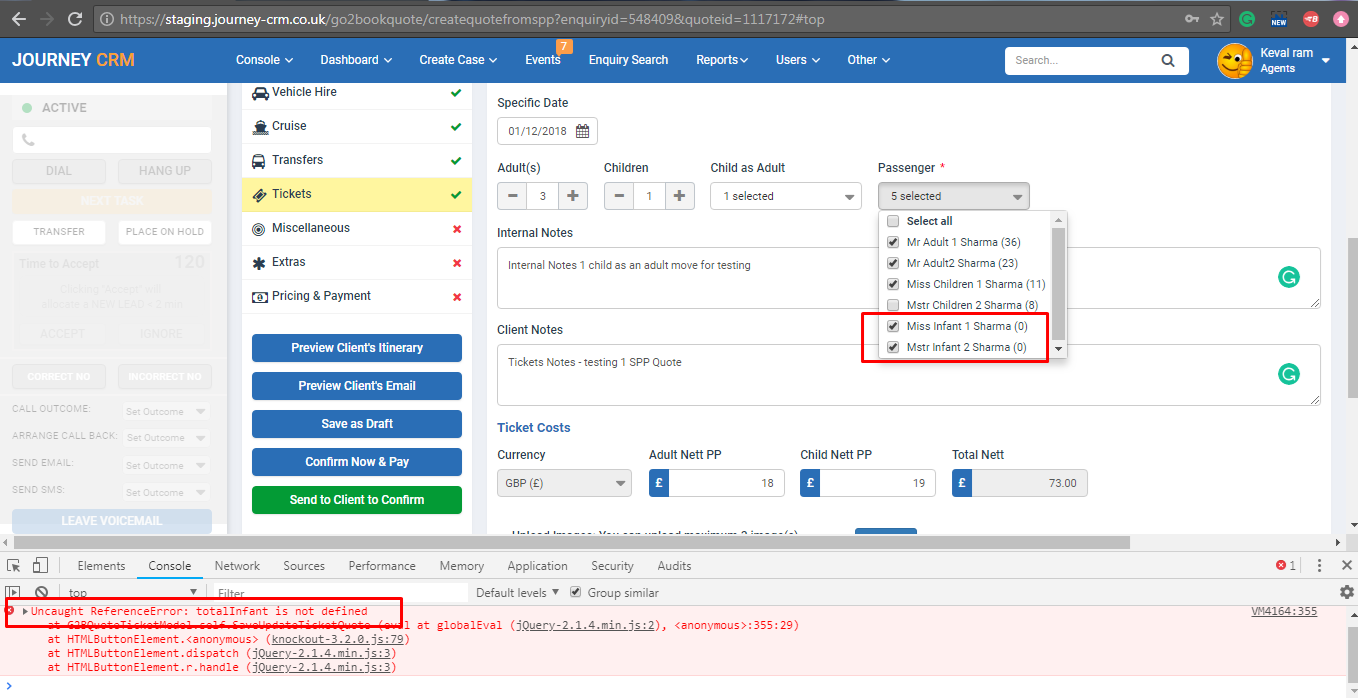Click the Keval ram avatar image

pos(1234,61)
